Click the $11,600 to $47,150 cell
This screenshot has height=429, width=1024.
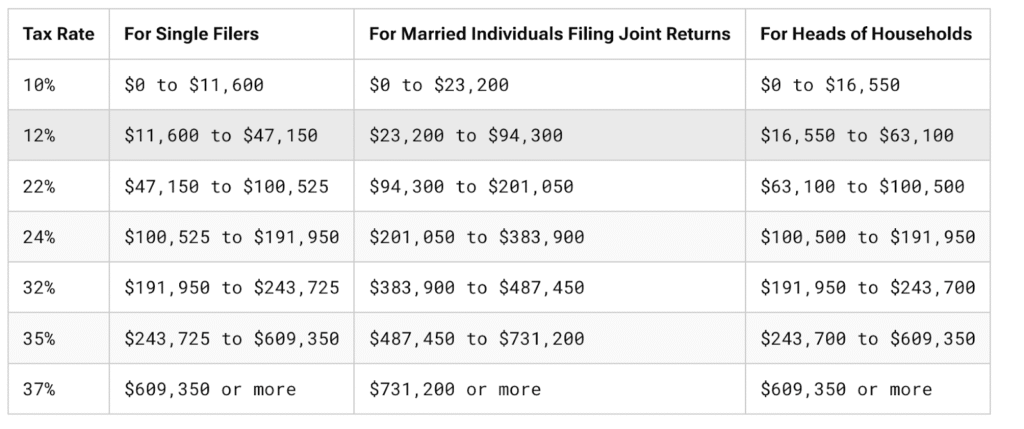pos(221,135)
